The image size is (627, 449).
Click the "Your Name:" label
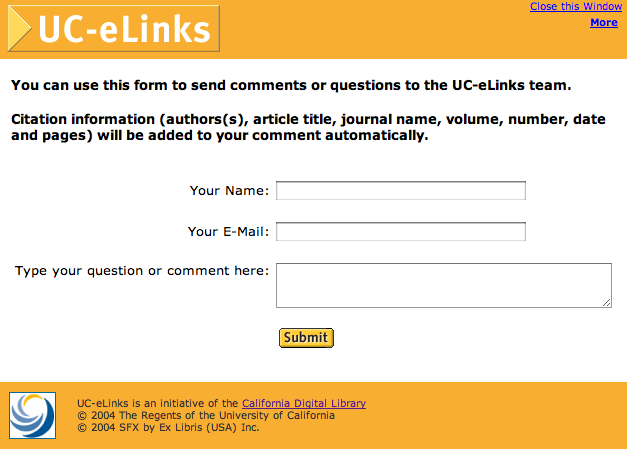(230, 190)
